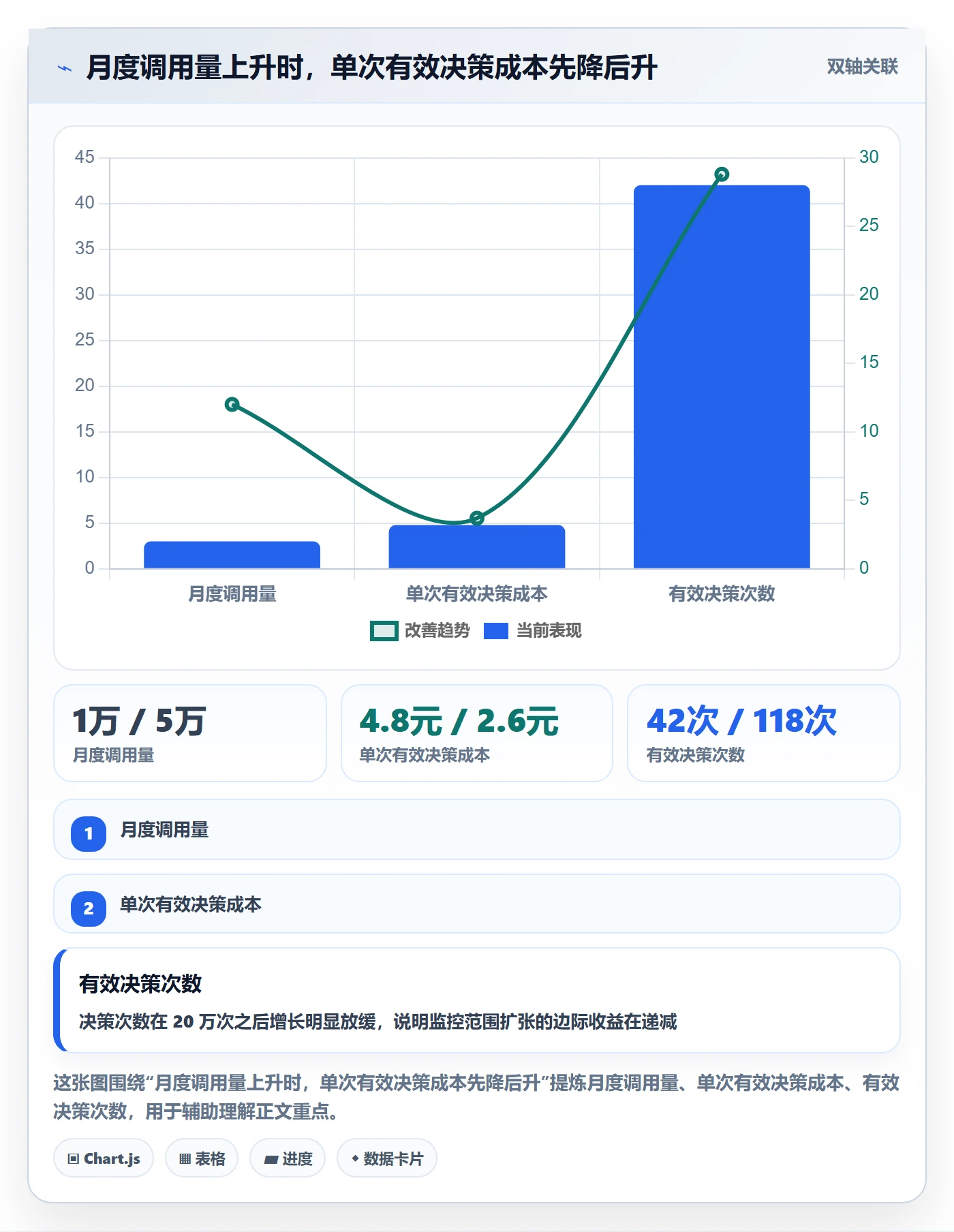Click the 表格 tag grid icon
954x1232 pixels.
[185, 1159]
